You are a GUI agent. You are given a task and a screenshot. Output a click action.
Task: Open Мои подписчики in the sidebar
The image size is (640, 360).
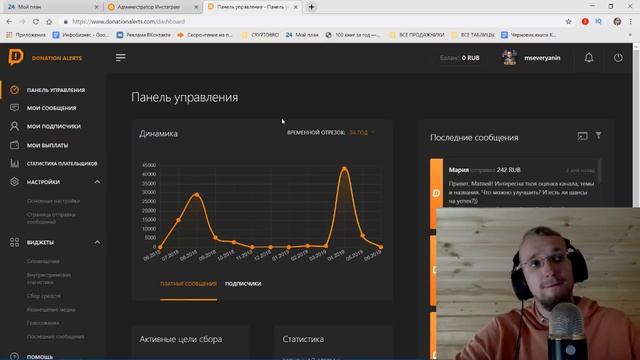(54, 126)
